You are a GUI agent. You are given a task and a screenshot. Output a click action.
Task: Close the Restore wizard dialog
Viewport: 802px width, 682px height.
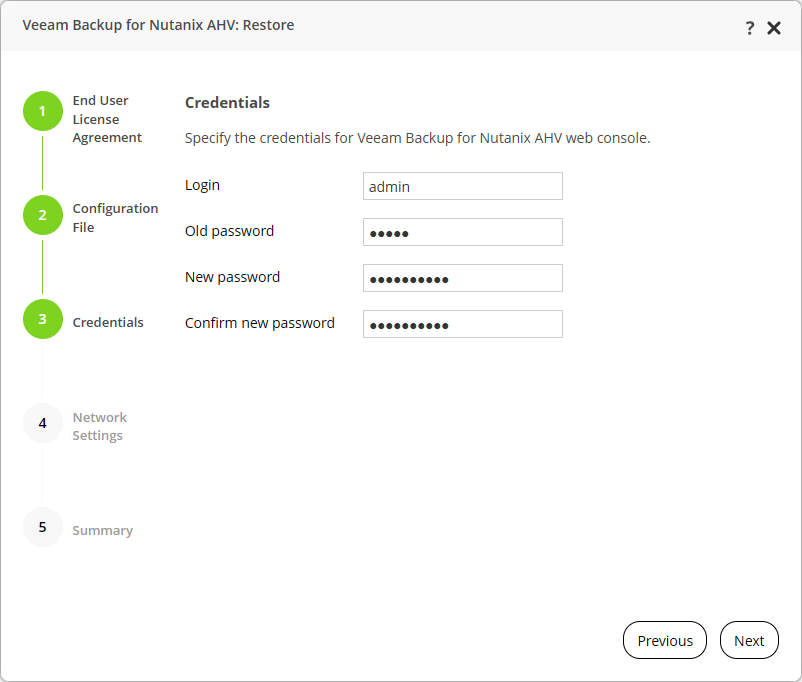pyautogui.click(x=774, y=28)
